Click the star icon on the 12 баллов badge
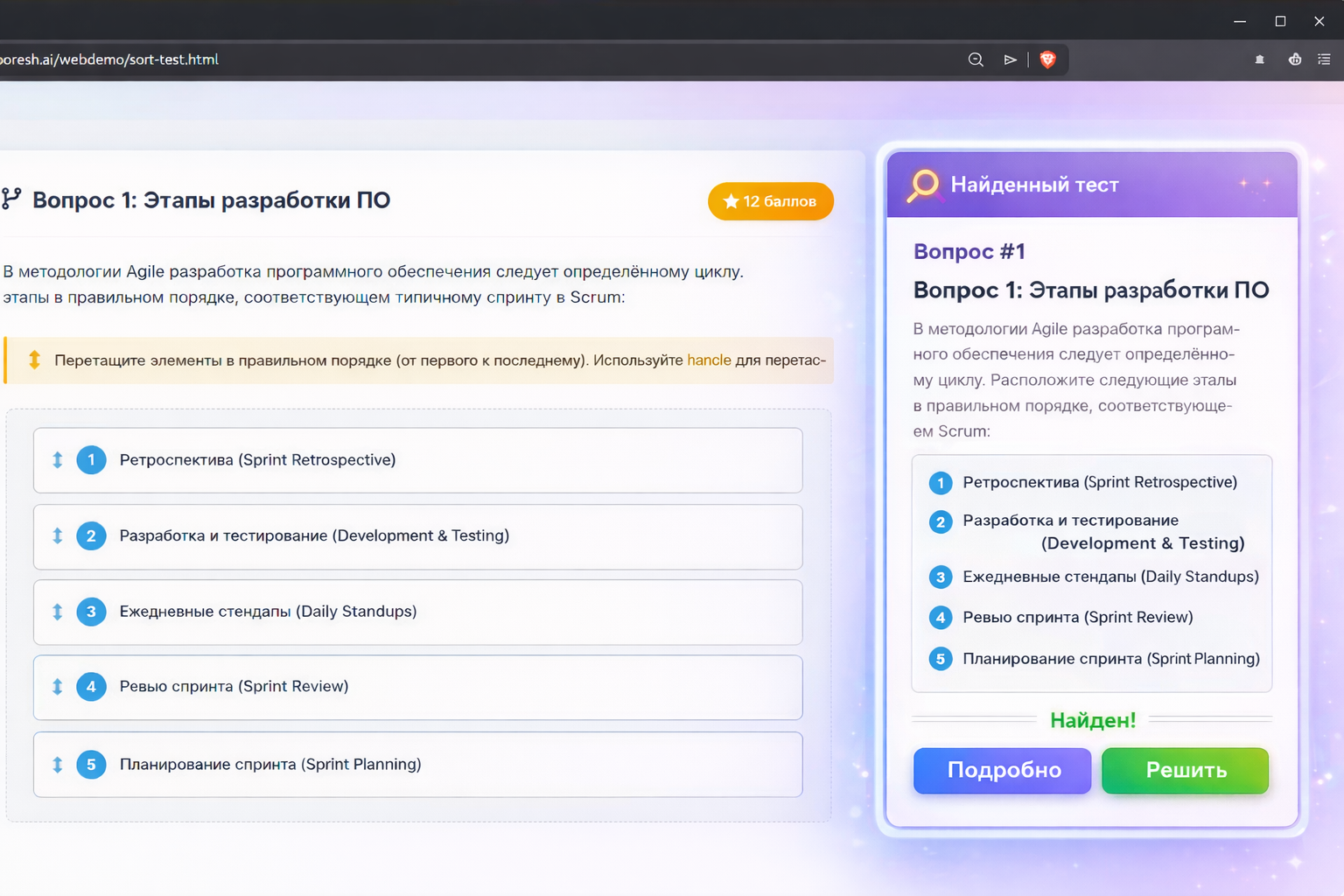Screen dimensions: 1344x896 731,201
